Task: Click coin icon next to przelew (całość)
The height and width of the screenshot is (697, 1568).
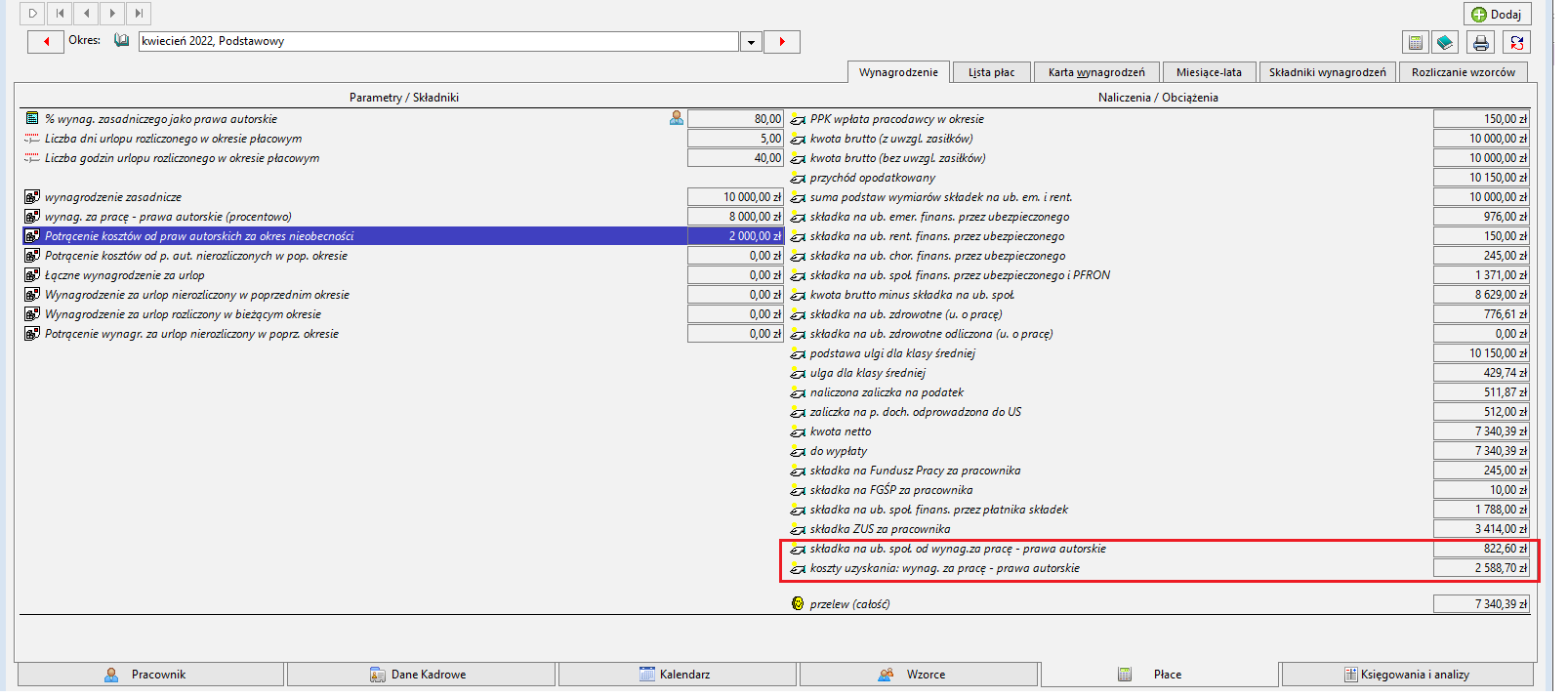Action: click(x=798, y=603)
